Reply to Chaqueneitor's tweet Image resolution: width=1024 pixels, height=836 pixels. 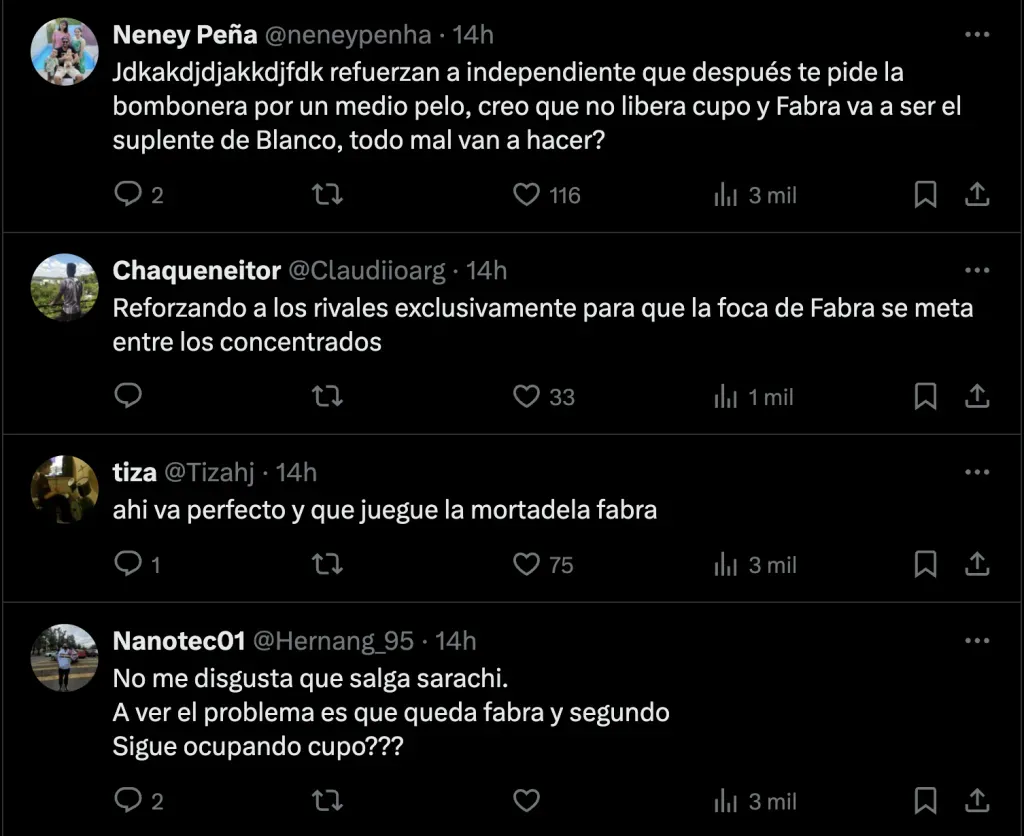128,397
